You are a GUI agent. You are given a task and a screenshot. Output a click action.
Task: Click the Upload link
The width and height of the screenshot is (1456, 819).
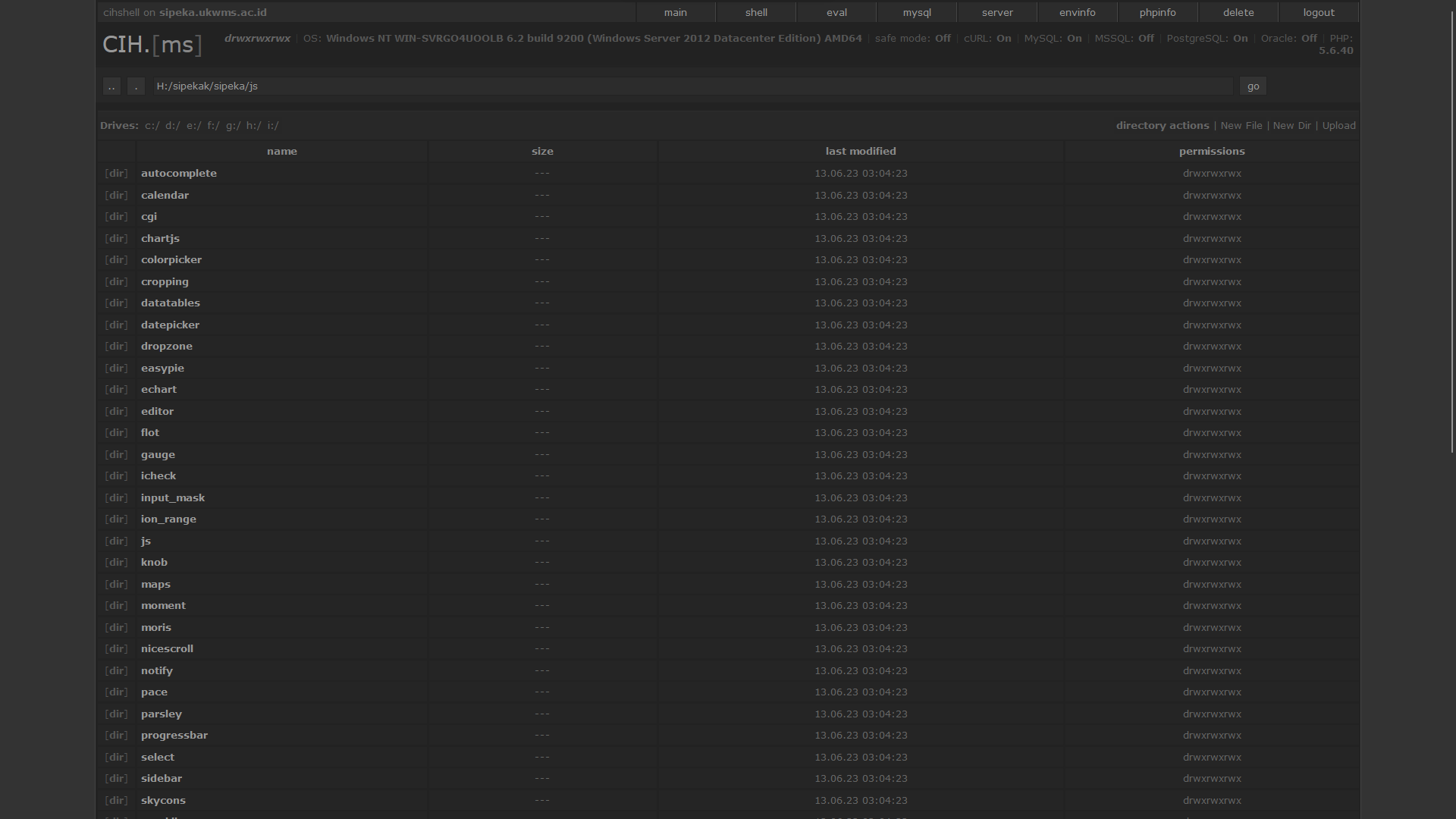point(1339,126)
